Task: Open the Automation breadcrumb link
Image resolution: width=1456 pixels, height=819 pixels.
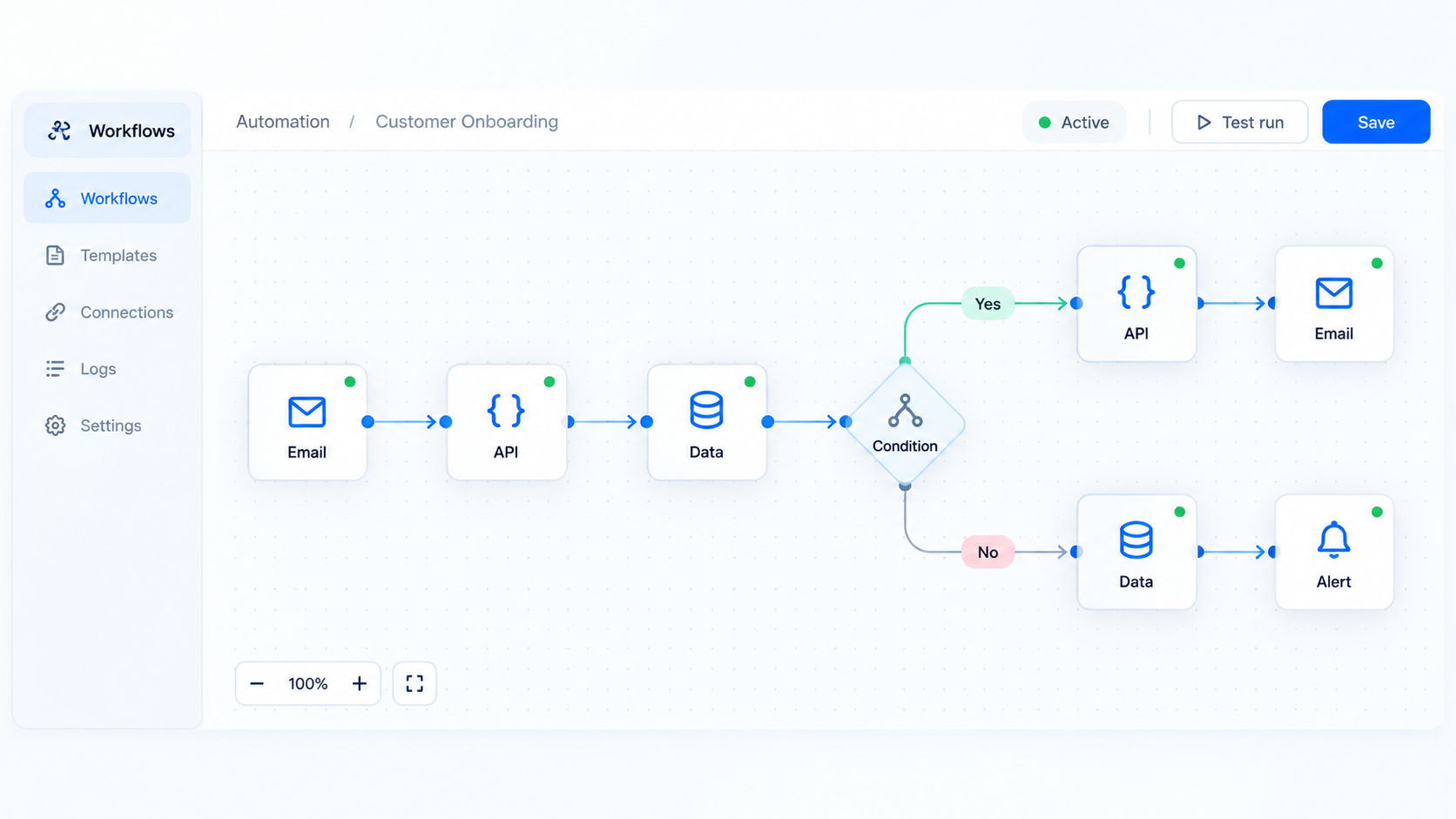Action: pos(283,122)
